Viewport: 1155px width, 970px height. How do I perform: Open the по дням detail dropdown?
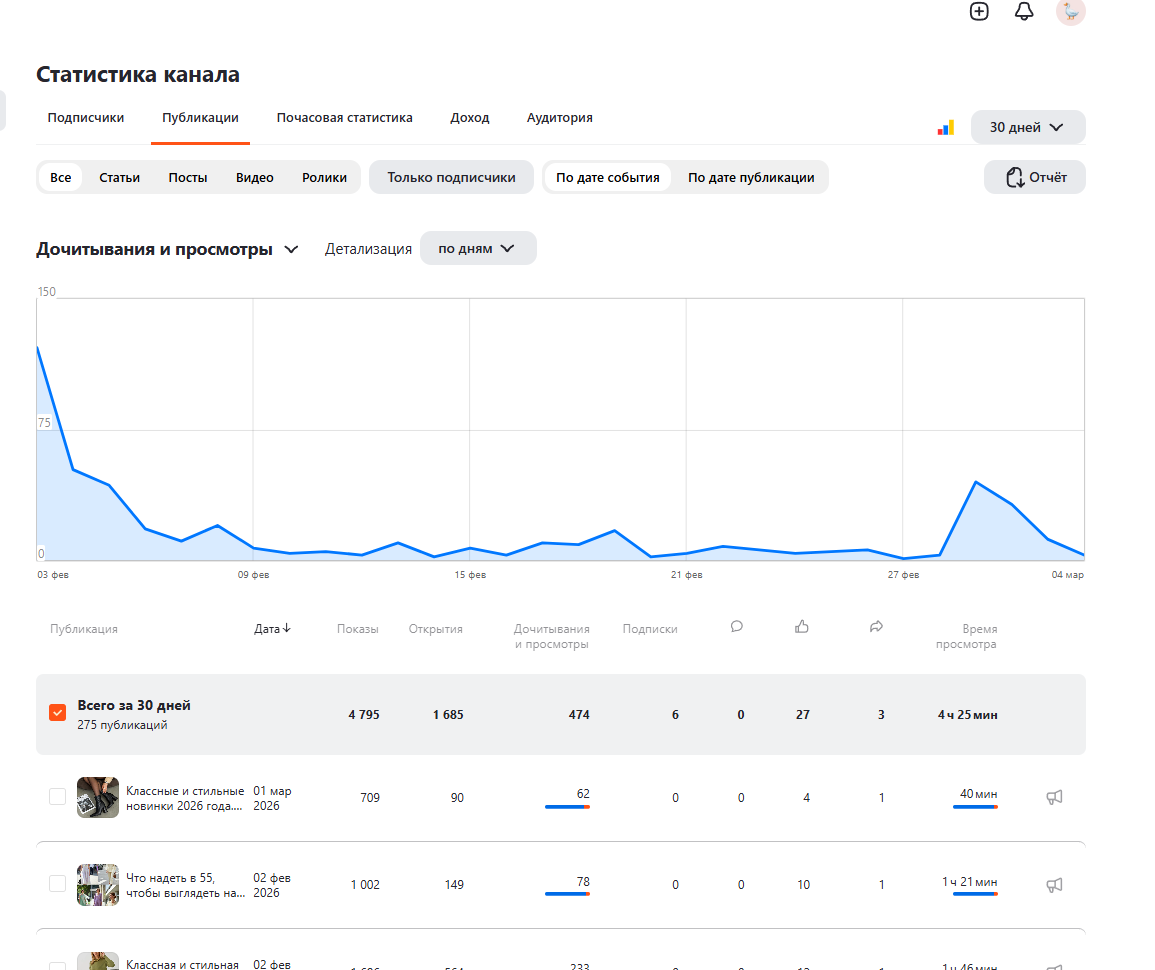tap(478, 248)
